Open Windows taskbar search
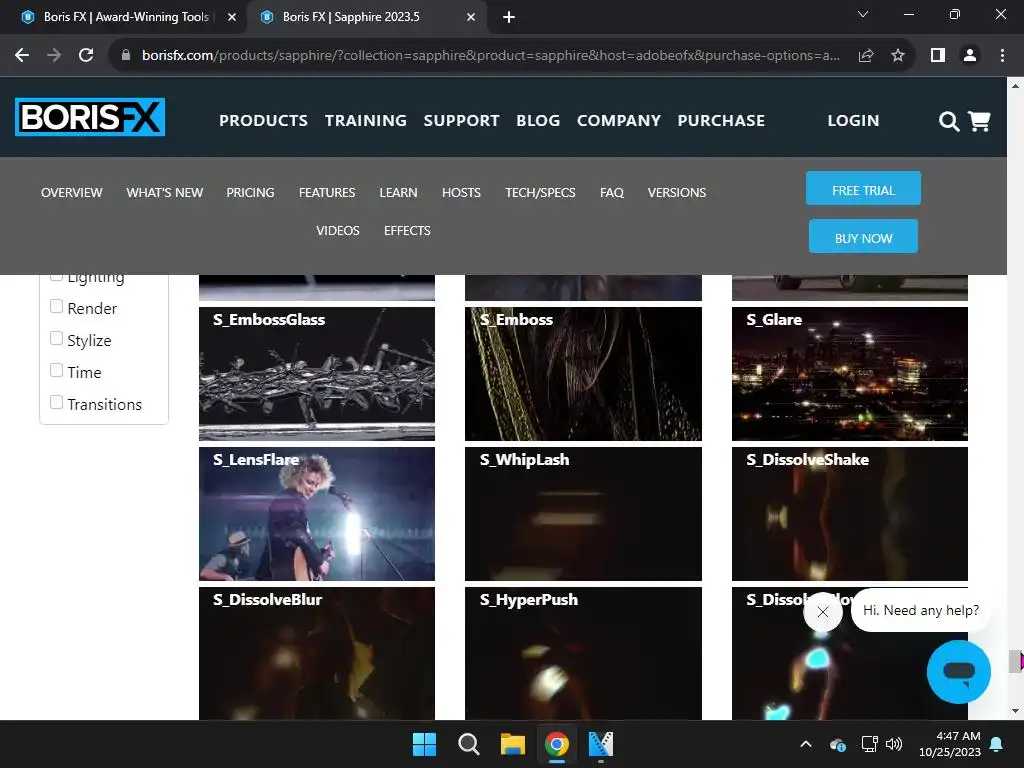This screenshot has width=1024, height=768. tap(468, 744)
